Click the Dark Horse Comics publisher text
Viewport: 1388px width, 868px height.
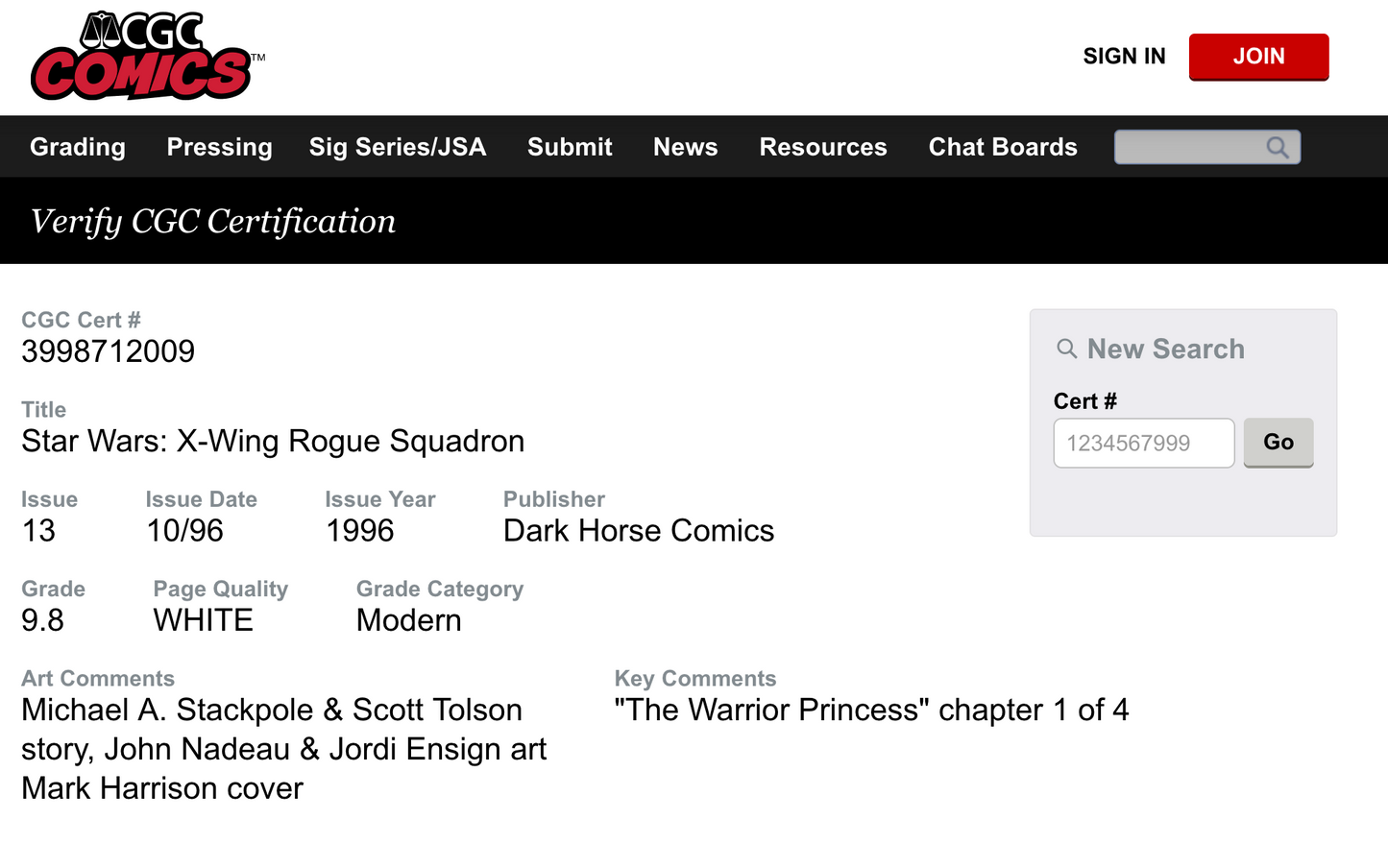(639, 530)
